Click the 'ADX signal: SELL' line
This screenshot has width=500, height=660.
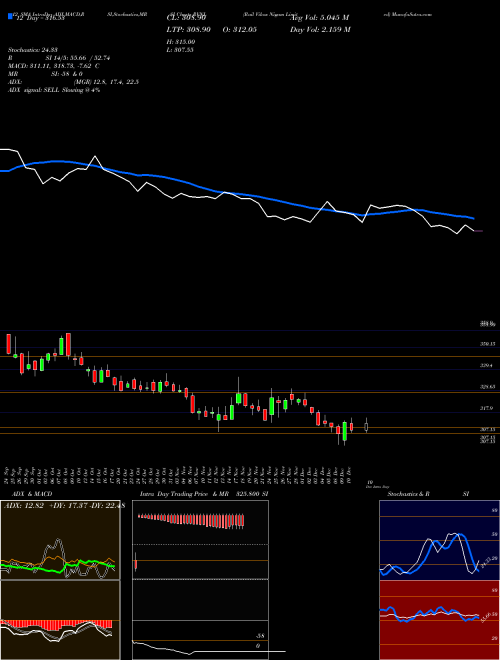(x=54, y=90)
